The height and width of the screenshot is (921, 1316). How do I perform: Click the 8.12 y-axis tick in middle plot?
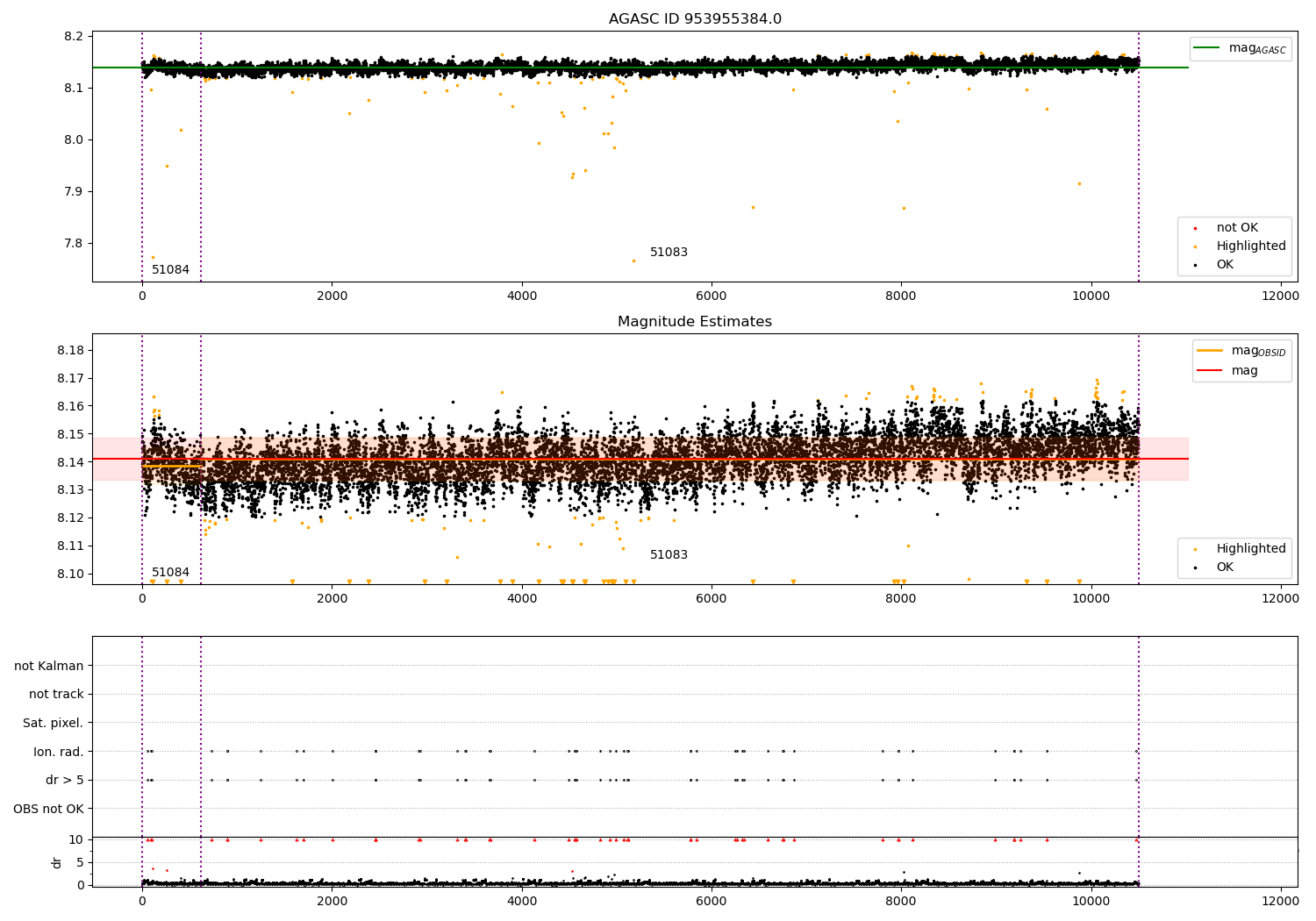point(71,518)
